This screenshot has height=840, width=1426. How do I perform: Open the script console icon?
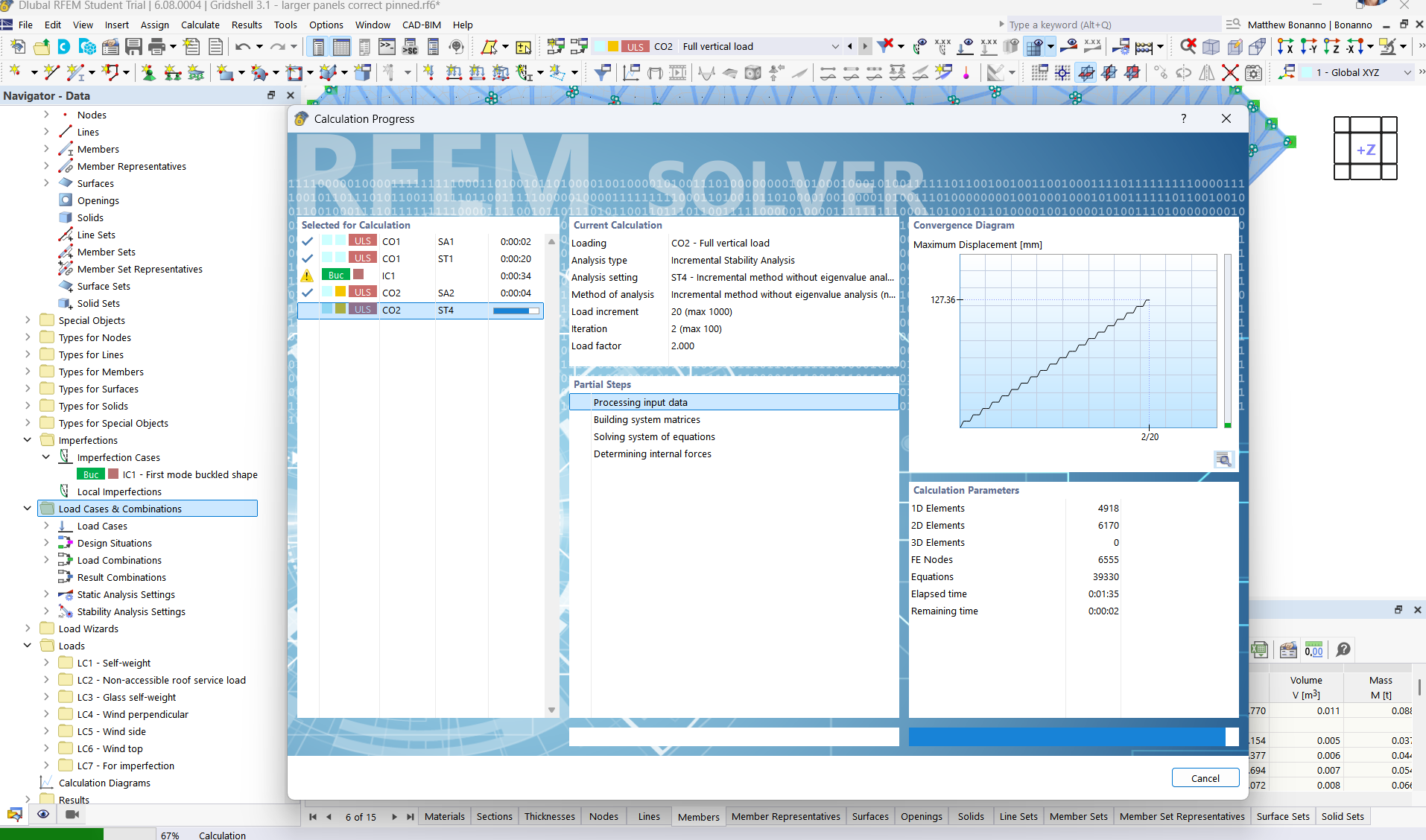pos(387,47)
